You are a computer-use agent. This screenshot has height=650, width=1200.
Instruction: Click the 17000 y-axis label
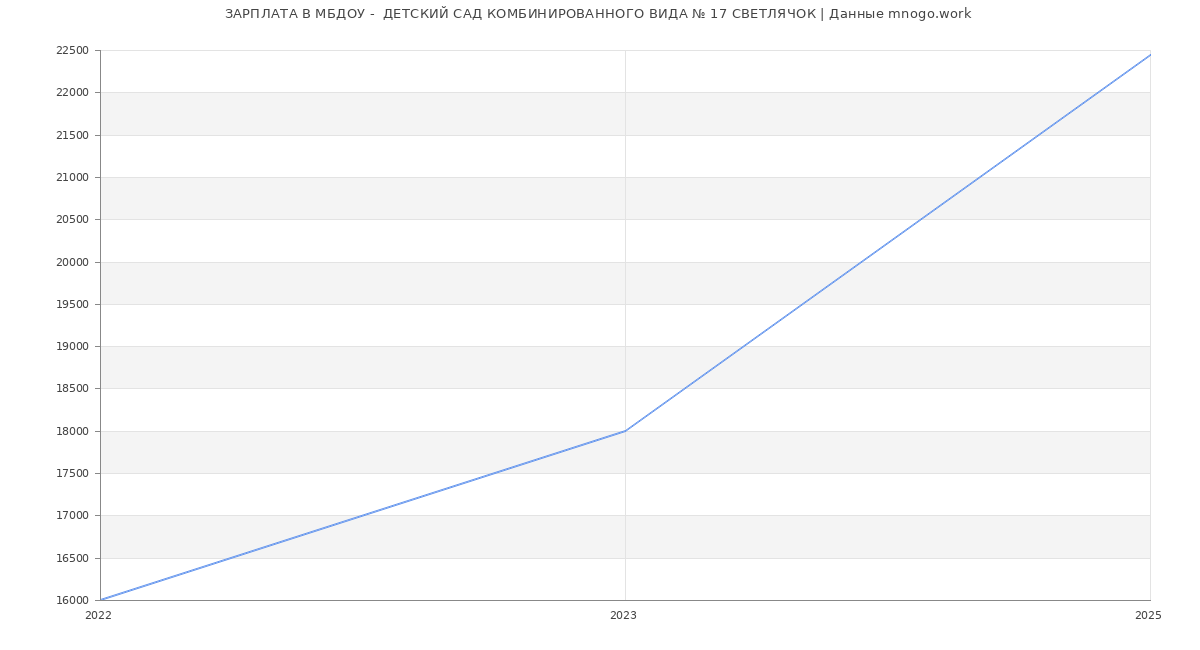[x=72, y=516]
